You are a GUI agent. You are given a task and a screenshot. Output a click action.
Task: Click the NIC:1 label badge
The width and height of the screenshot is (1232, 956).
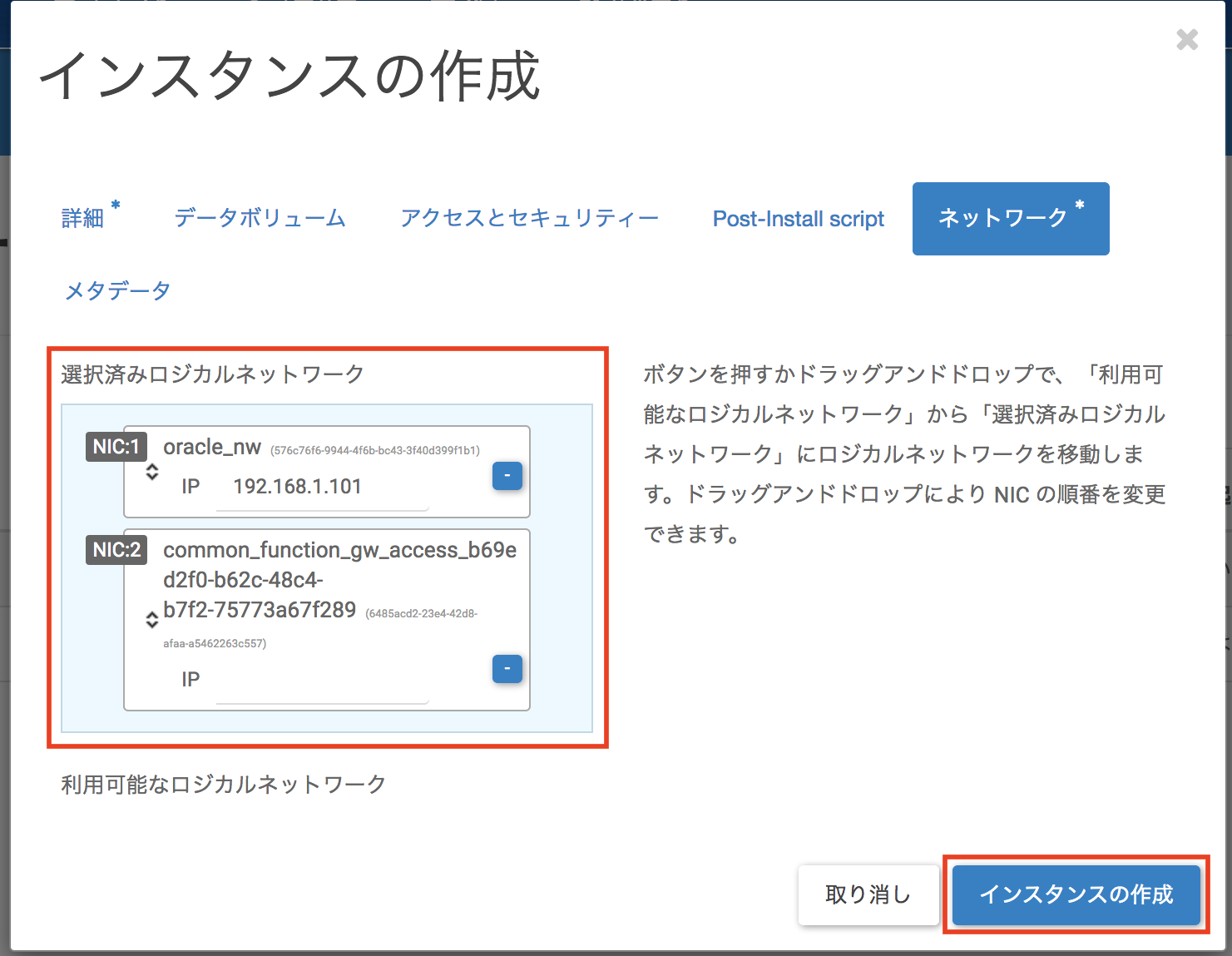(116, 446)
